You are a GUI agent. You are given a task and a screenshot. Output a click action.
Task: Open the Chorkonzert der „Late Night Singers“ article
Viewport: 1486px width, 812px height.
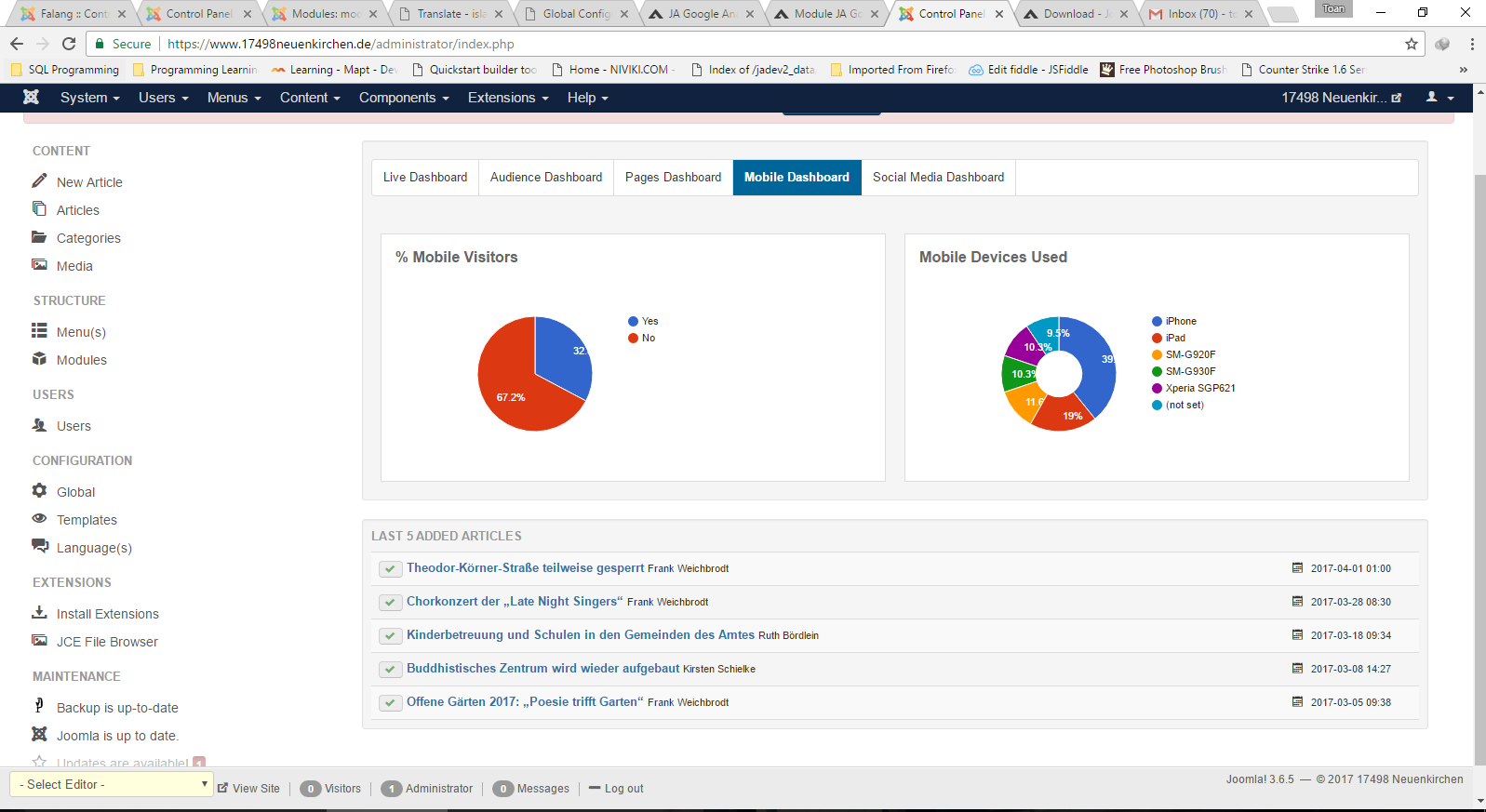[x=515, y=601]
